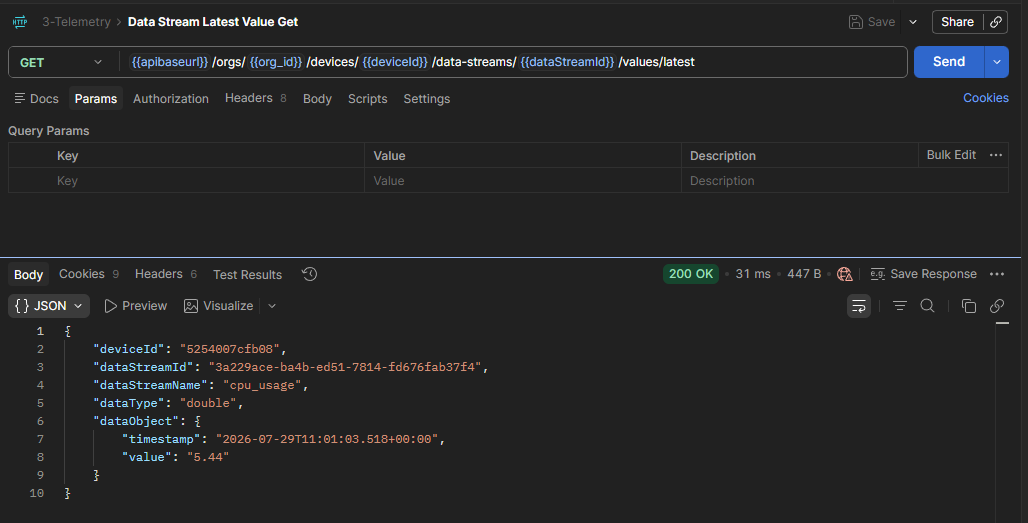Screen dimensions: 1028x523
Task: Click the "5.44" value
Action: pyautogui.click(x=208, y=457)
